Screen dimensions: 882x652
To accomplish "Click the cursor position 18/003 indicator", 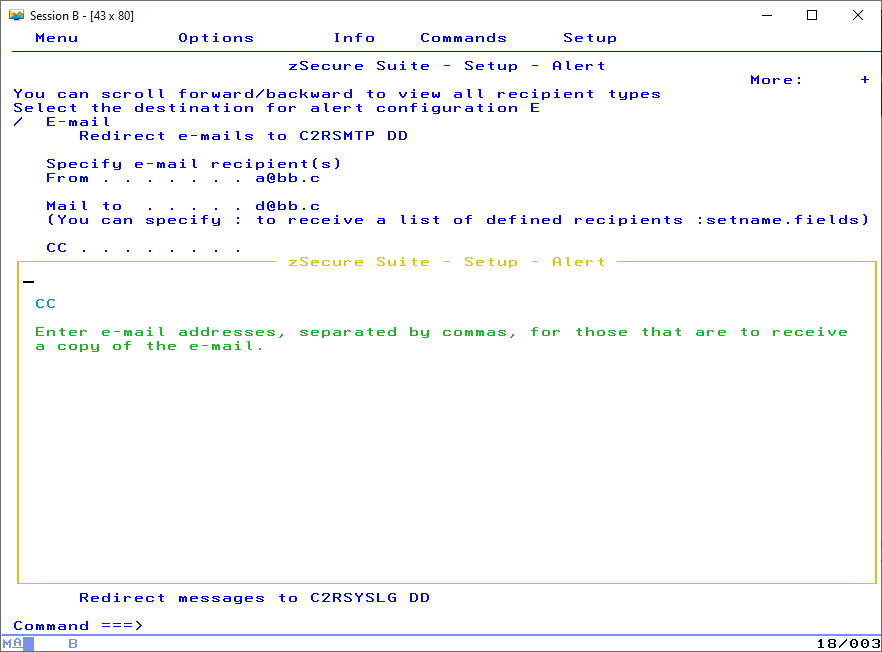I will point(848,643).
